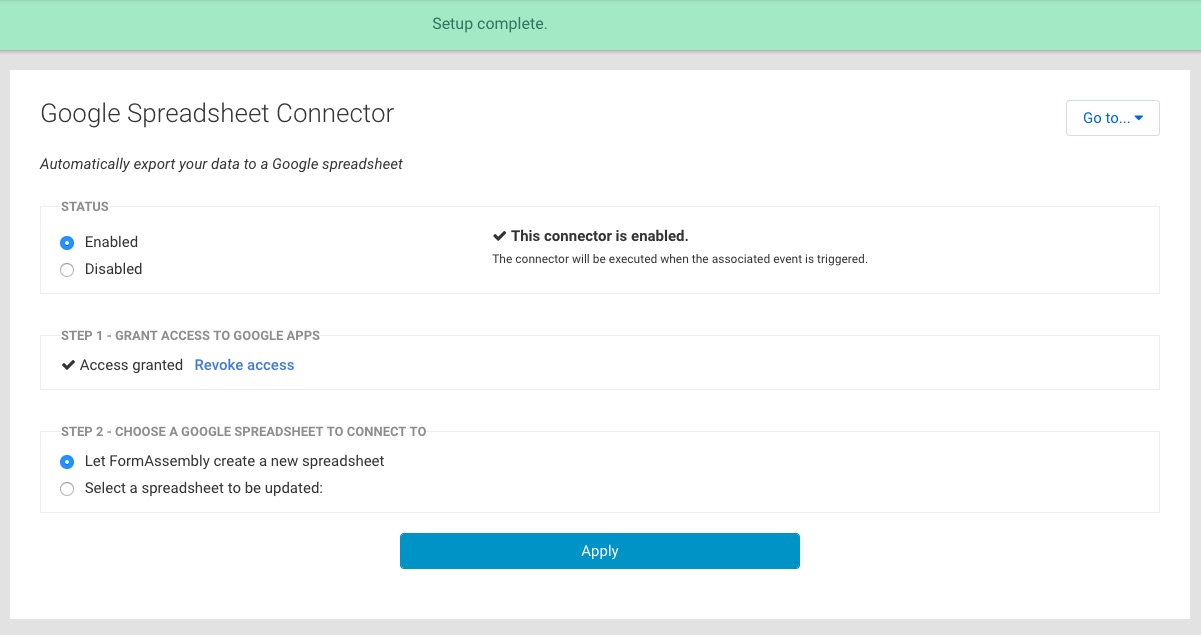The image size is (1201, 635).
Task: Click the Setup complete notification text
Action: [490, 23]
